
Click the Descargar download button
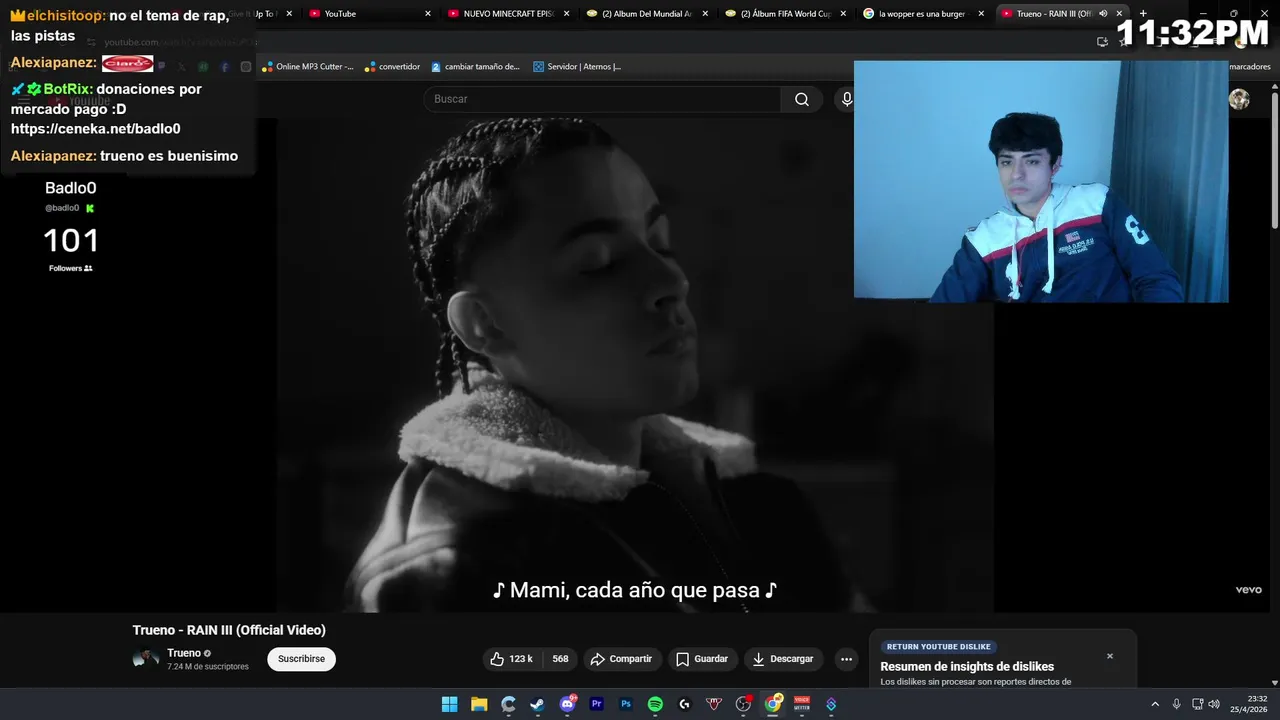tap(783, 659)
